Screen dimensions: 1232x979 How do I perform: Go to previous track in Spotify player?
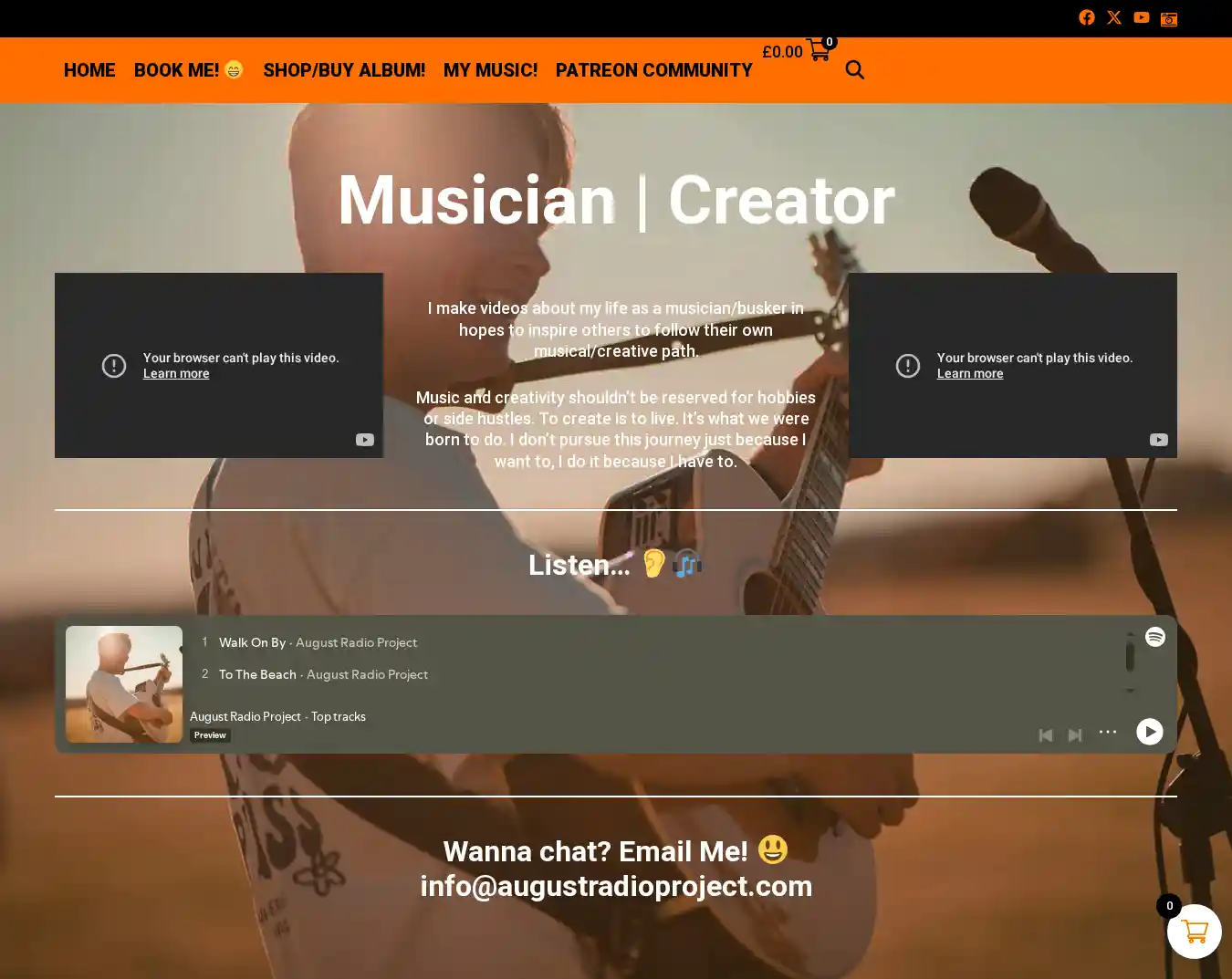(x=1046, y=734)
